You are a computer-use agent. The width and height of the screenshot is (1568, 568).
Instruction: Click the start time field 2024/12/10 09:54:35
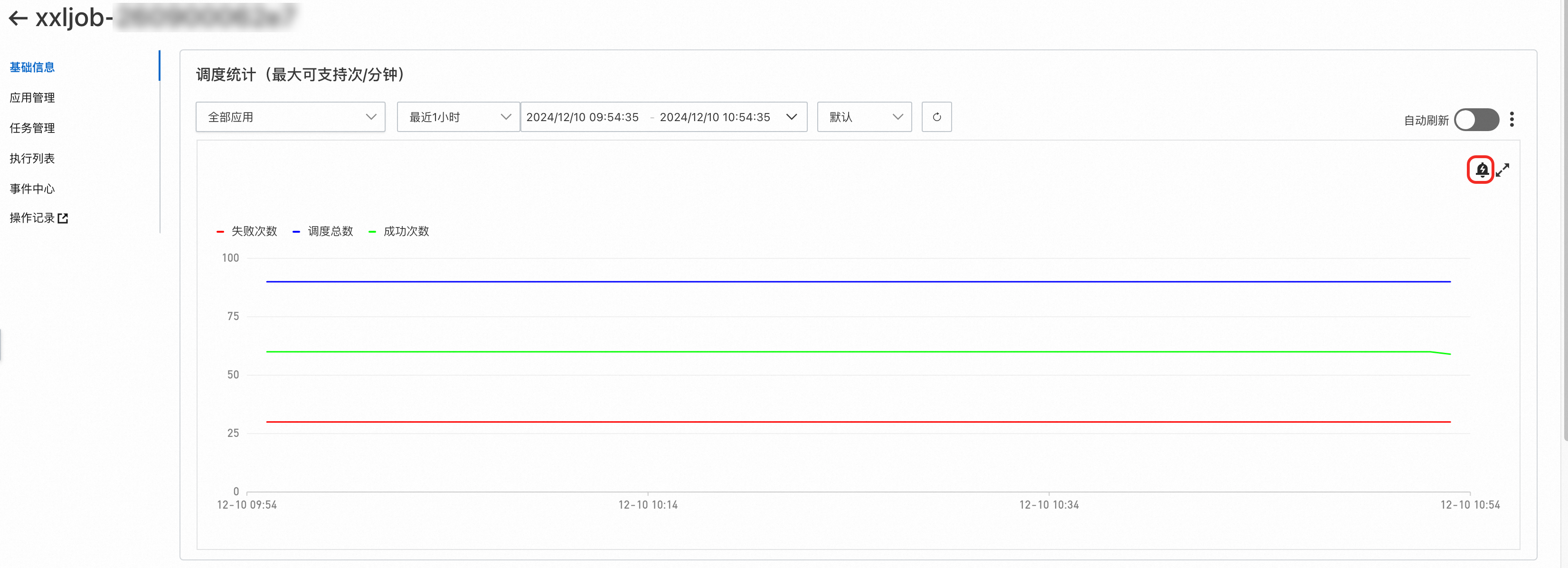coord(583,117)
